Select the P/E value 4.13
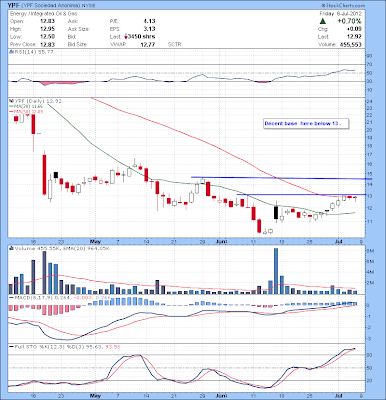 click(150, 21)
